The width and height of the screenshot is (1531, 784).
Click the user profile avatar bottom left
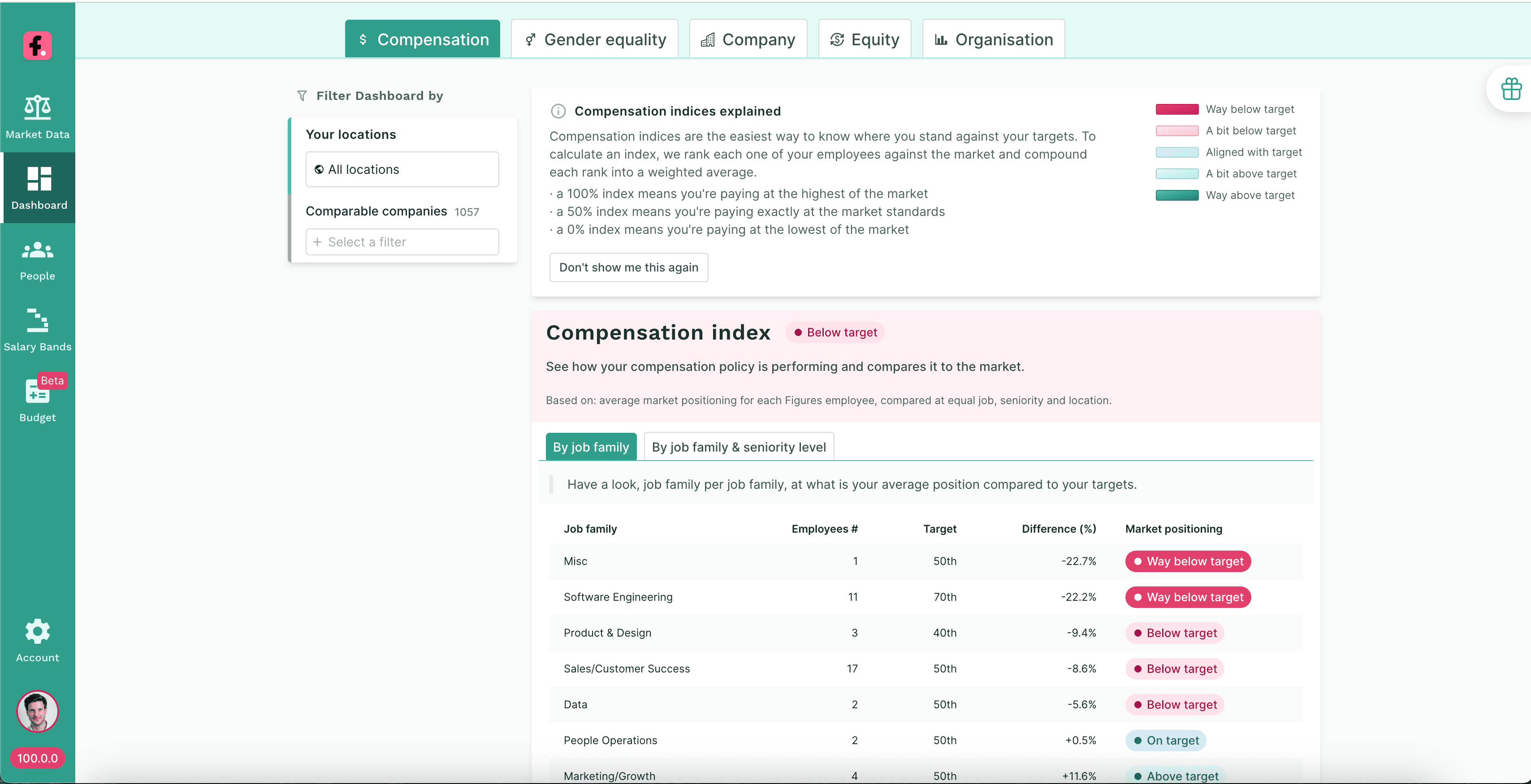pyautogui.click(x=37, y=711)
